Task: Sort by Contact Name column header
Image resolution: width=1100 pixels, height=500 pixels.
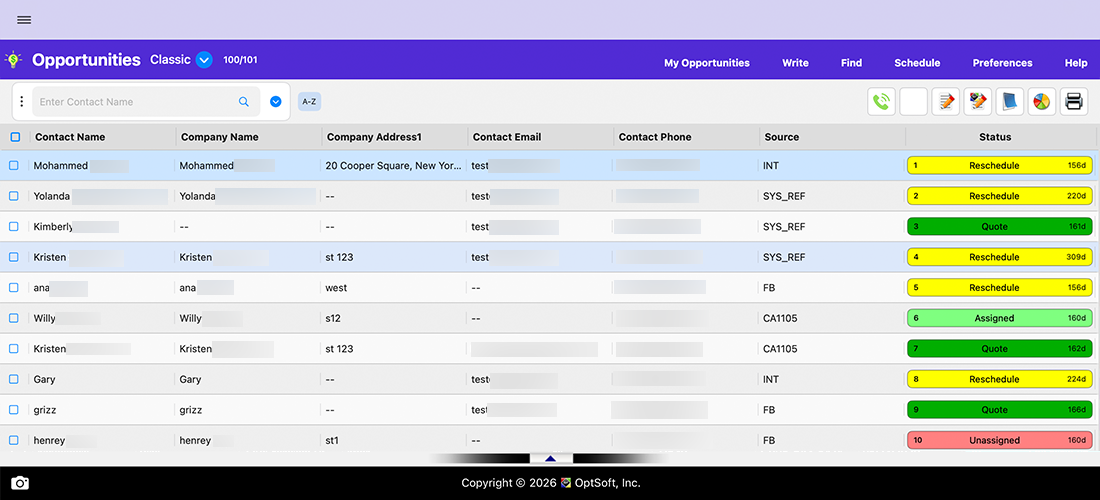Action: point(70,137)
